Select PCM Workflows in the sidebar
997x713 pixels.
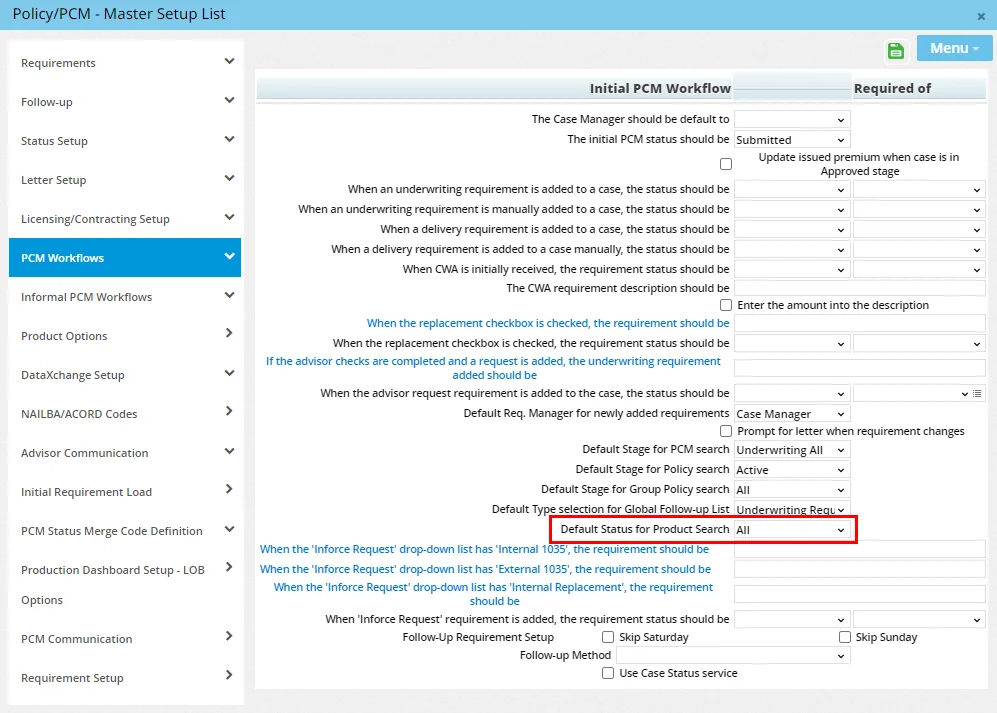[125, 258]
